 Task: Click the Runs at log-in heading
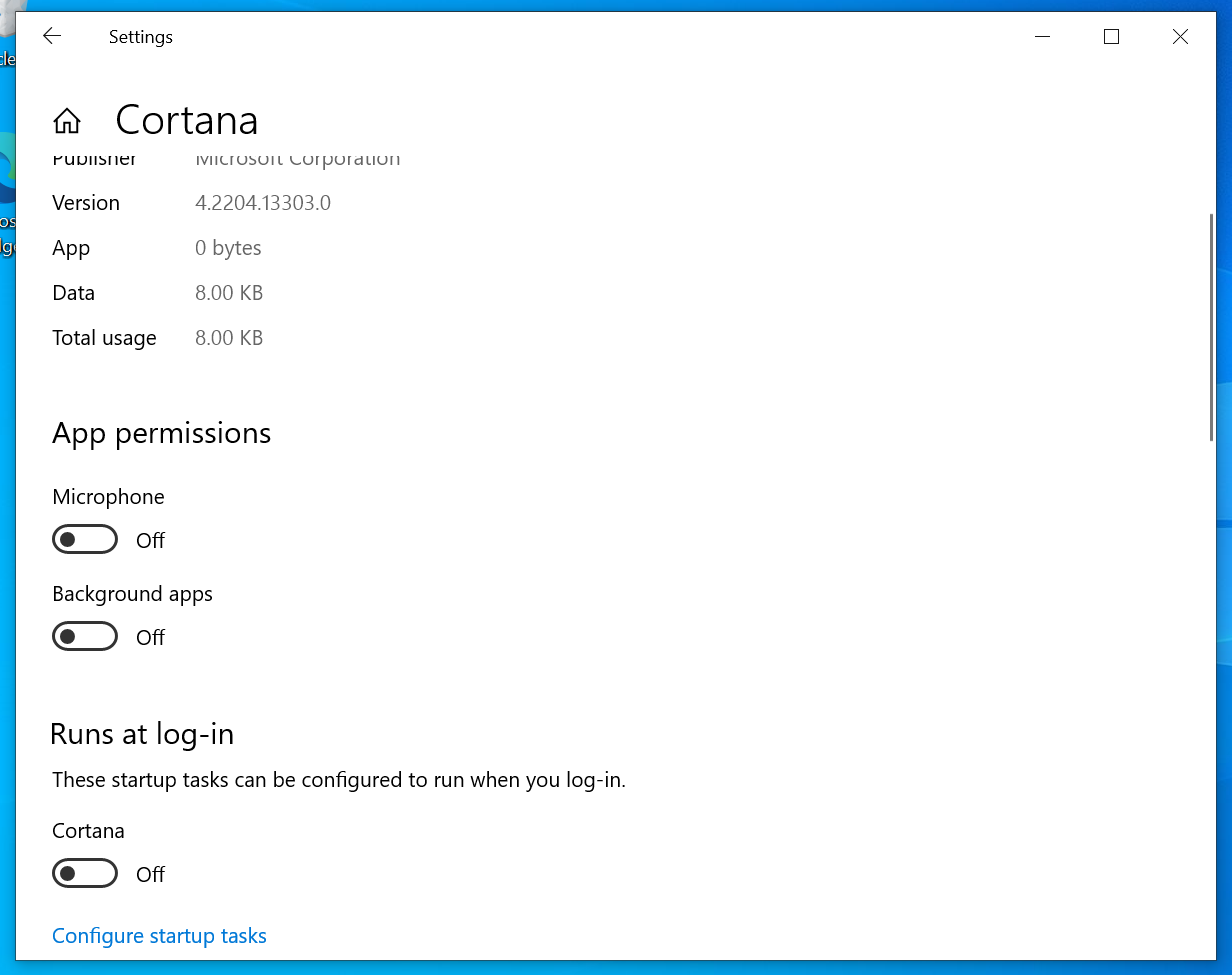pyautogui.click(x=142, y=734)
